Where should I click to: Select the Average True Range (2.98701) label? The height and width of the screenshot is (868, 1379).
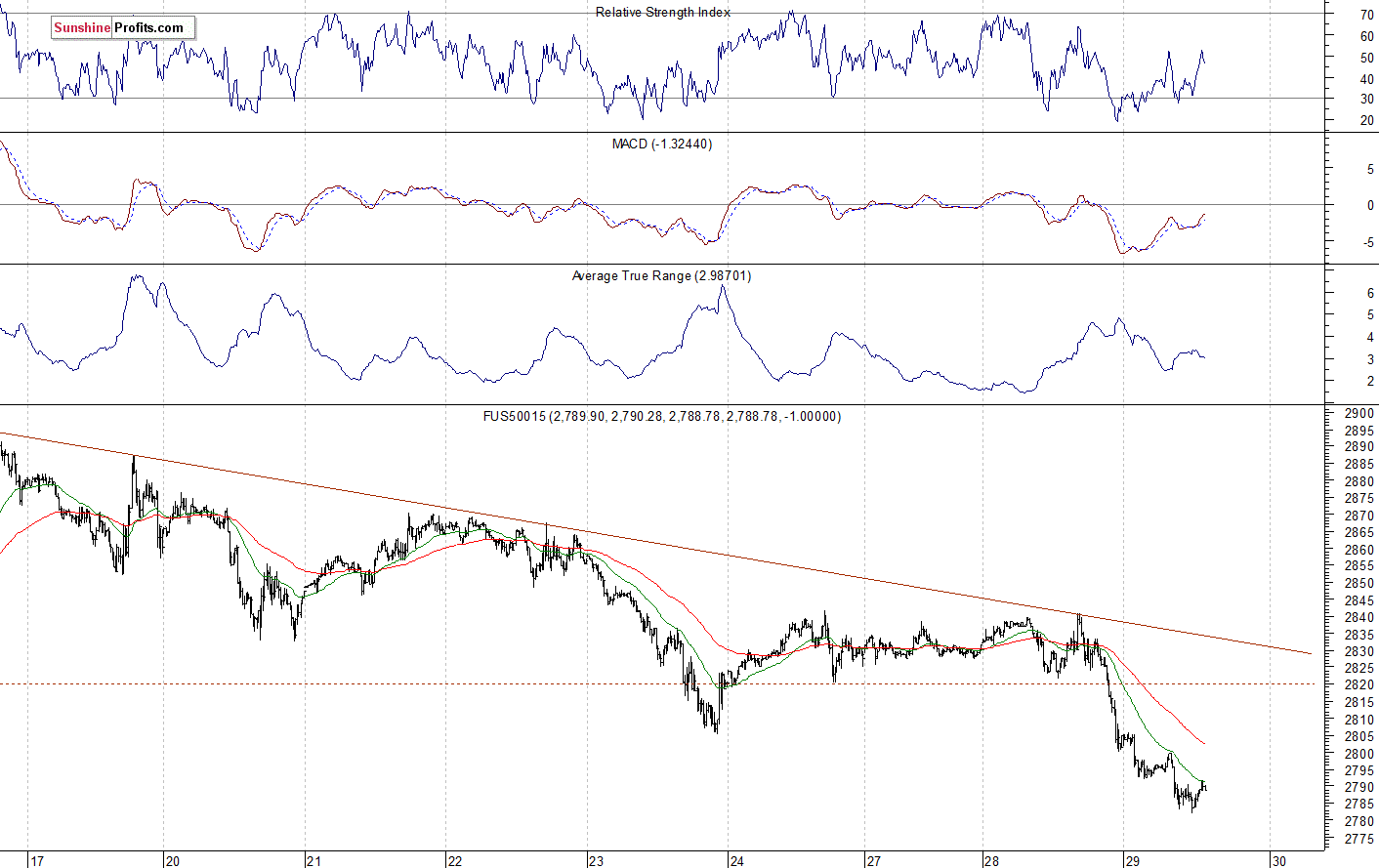tap(661, 275)
